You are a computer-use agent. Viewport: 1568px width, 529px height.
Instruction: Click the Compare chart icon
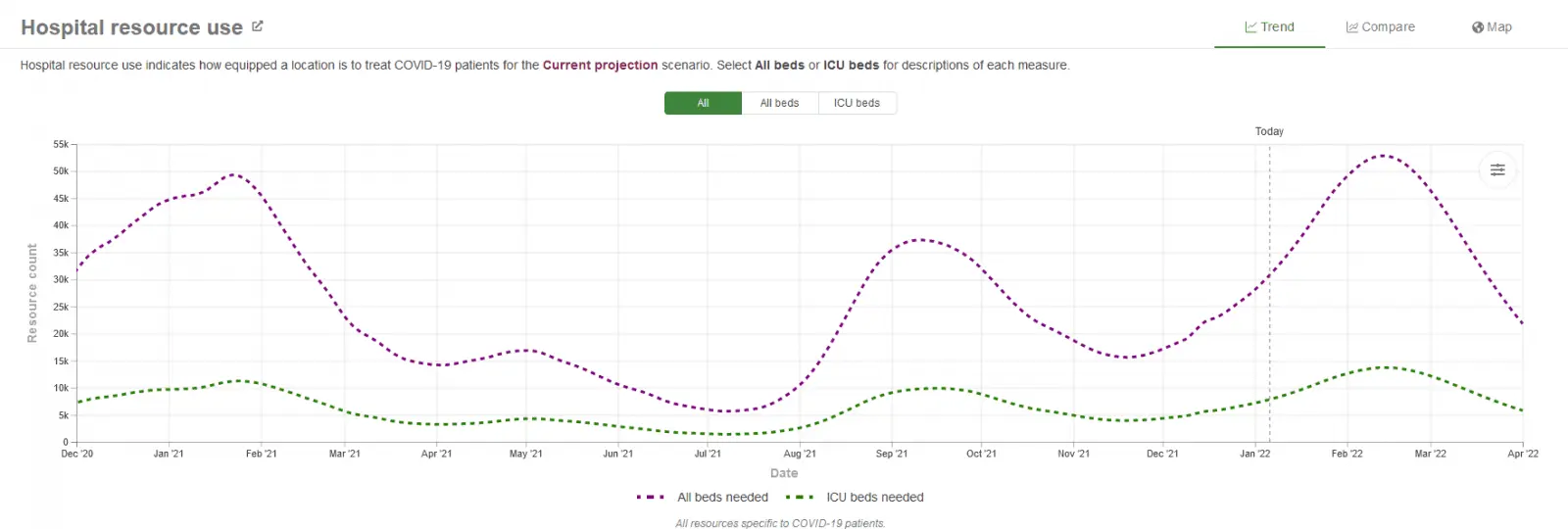click(x=1352, y=27)
